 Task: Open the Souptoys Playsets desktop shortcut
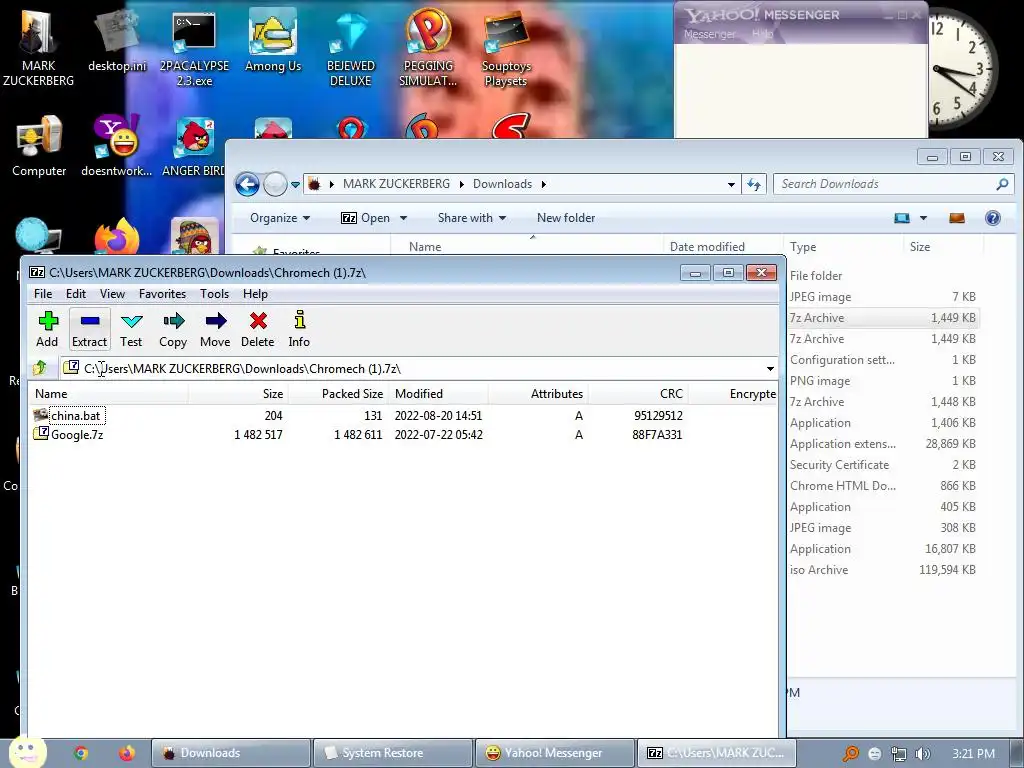505,50
